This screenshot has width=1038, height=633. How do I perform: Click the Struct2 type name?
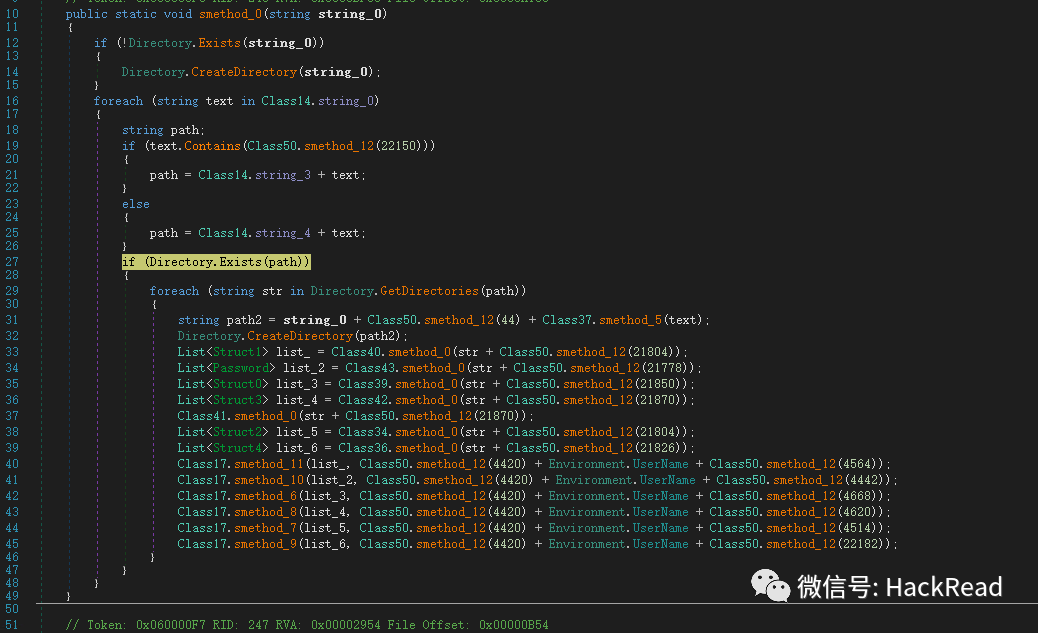[x=236, y=432]
